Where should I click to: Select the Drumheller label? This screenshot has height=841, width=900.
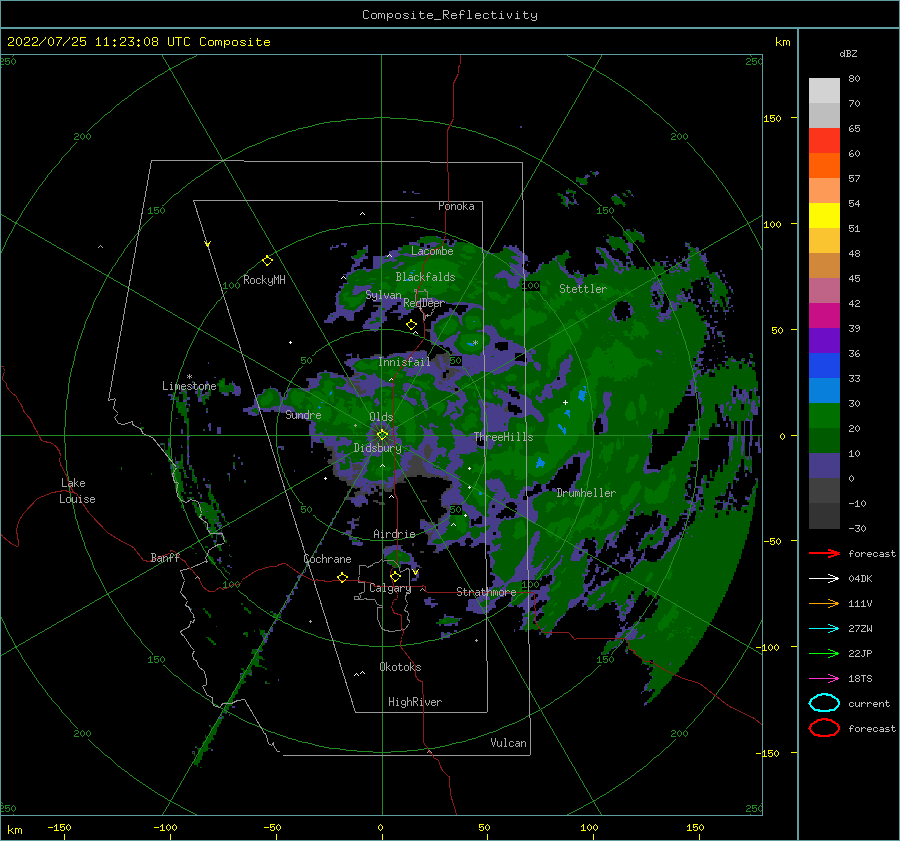[586, 493]
